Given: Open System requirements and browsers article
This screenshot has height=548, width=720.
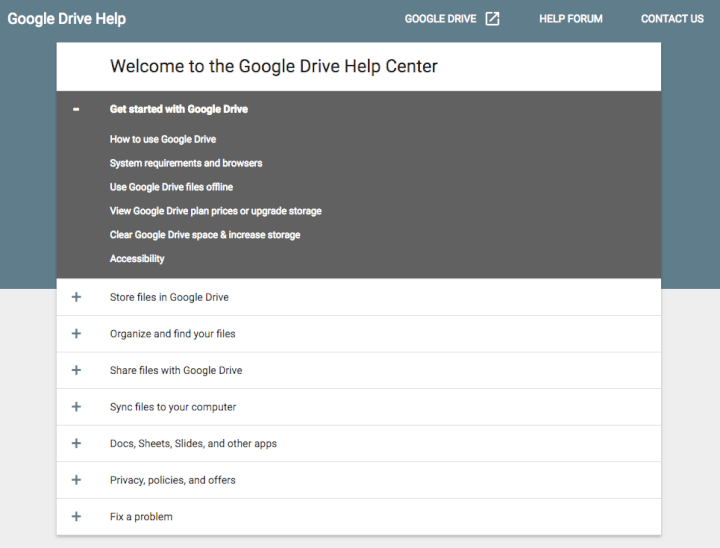Looking at the screenshot, I should (186, 163).
